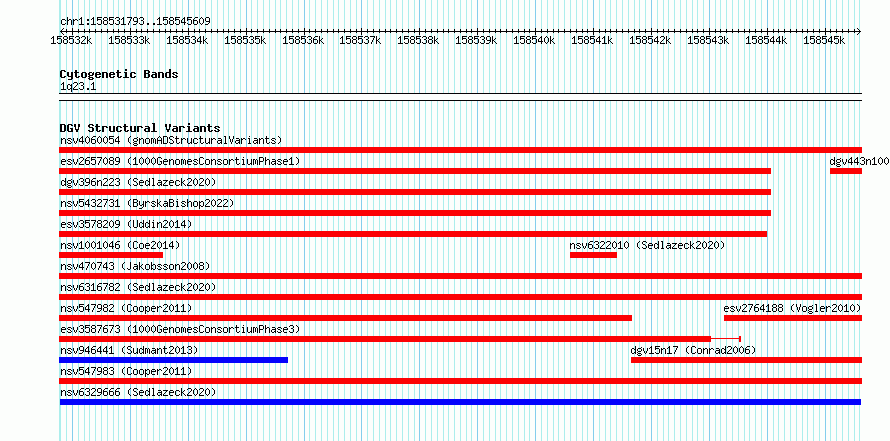Click the 158532k ruler tick label
This screenshot has width=890, height=441.
tap(72, 40)
